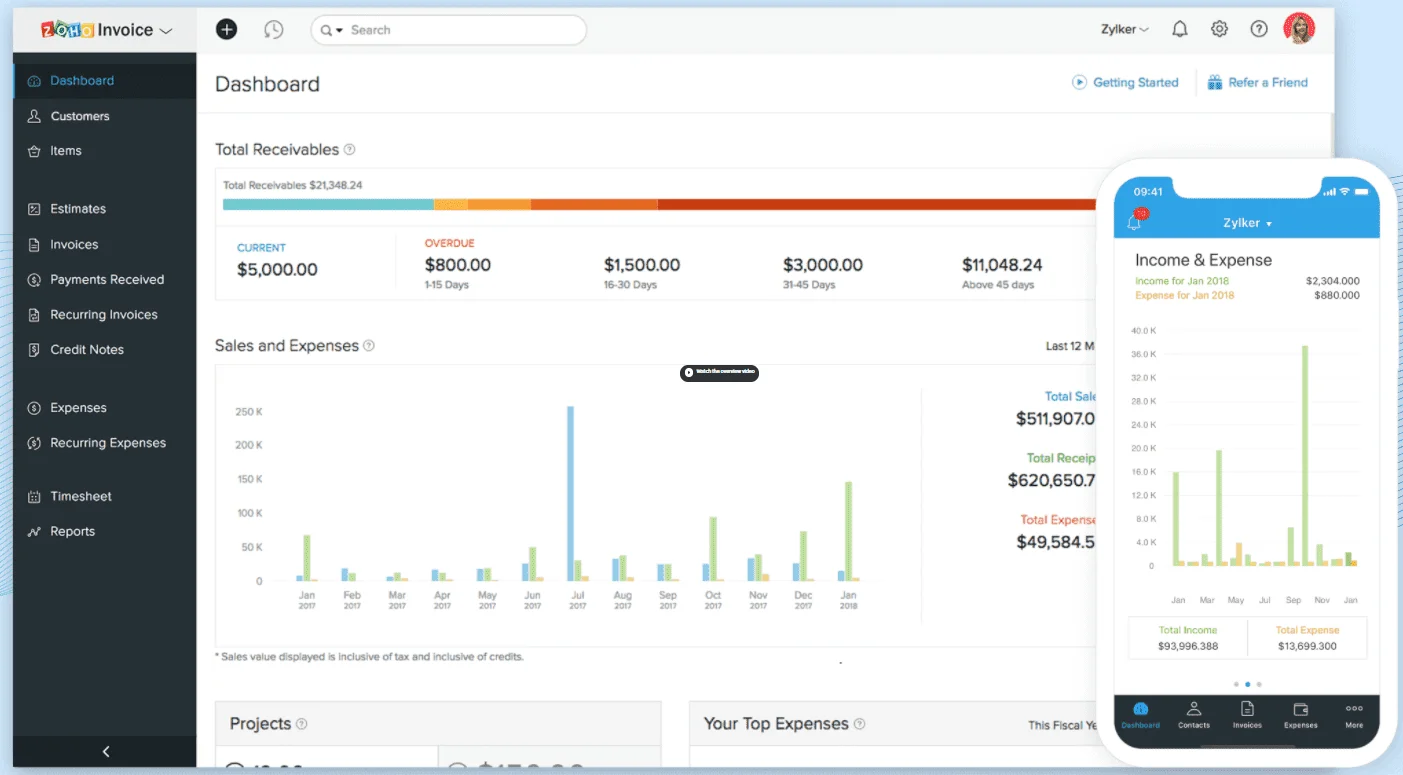Screen dimensions: 1403x775
Task: Collapse the sidebar with the left chevron
Action: coord(106,752)
